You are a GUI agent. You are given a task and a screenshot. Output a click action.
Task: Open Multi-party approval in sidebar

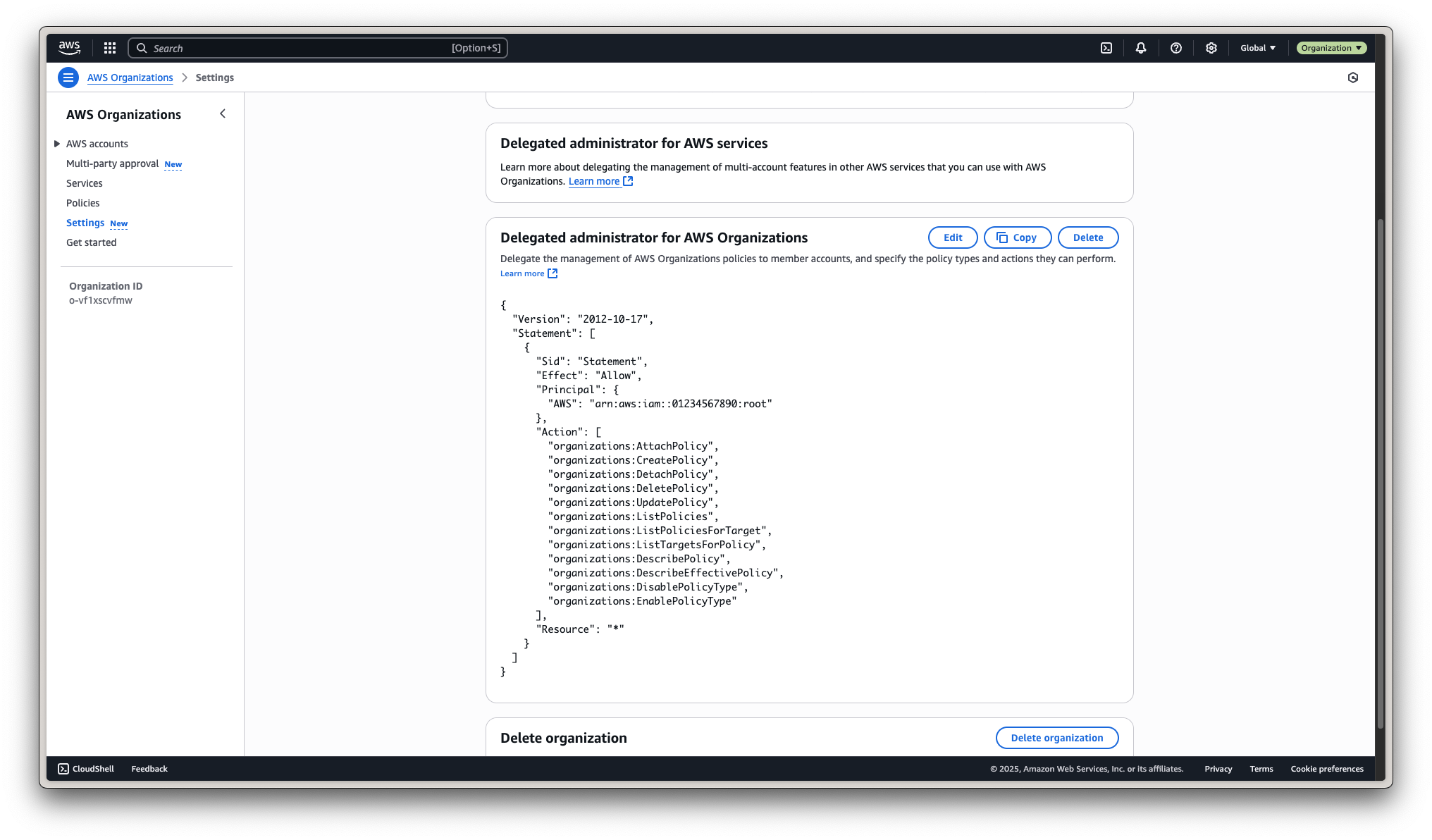[113, 163]
